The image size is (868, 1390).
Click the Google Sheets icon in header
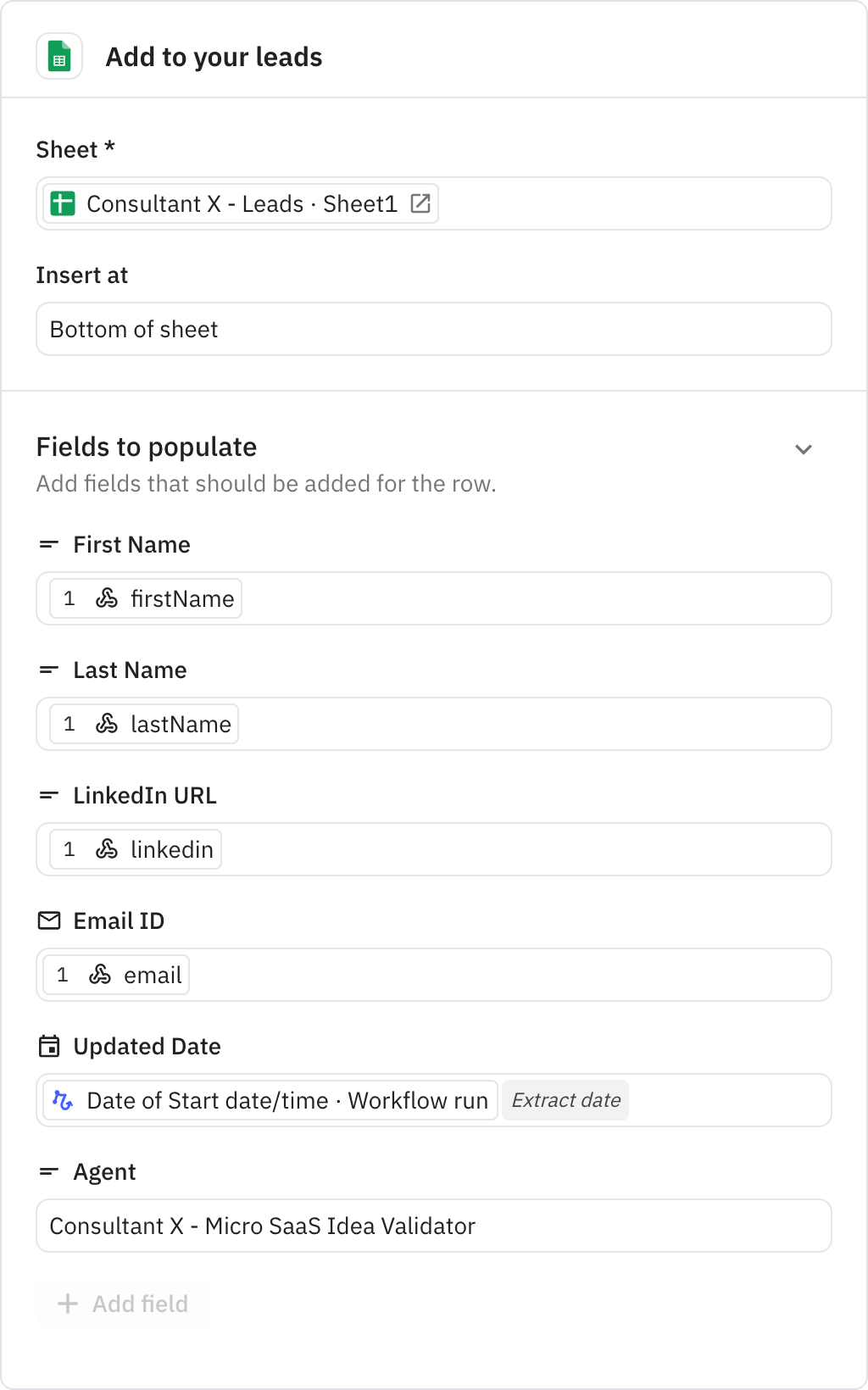tap(59, 57)
